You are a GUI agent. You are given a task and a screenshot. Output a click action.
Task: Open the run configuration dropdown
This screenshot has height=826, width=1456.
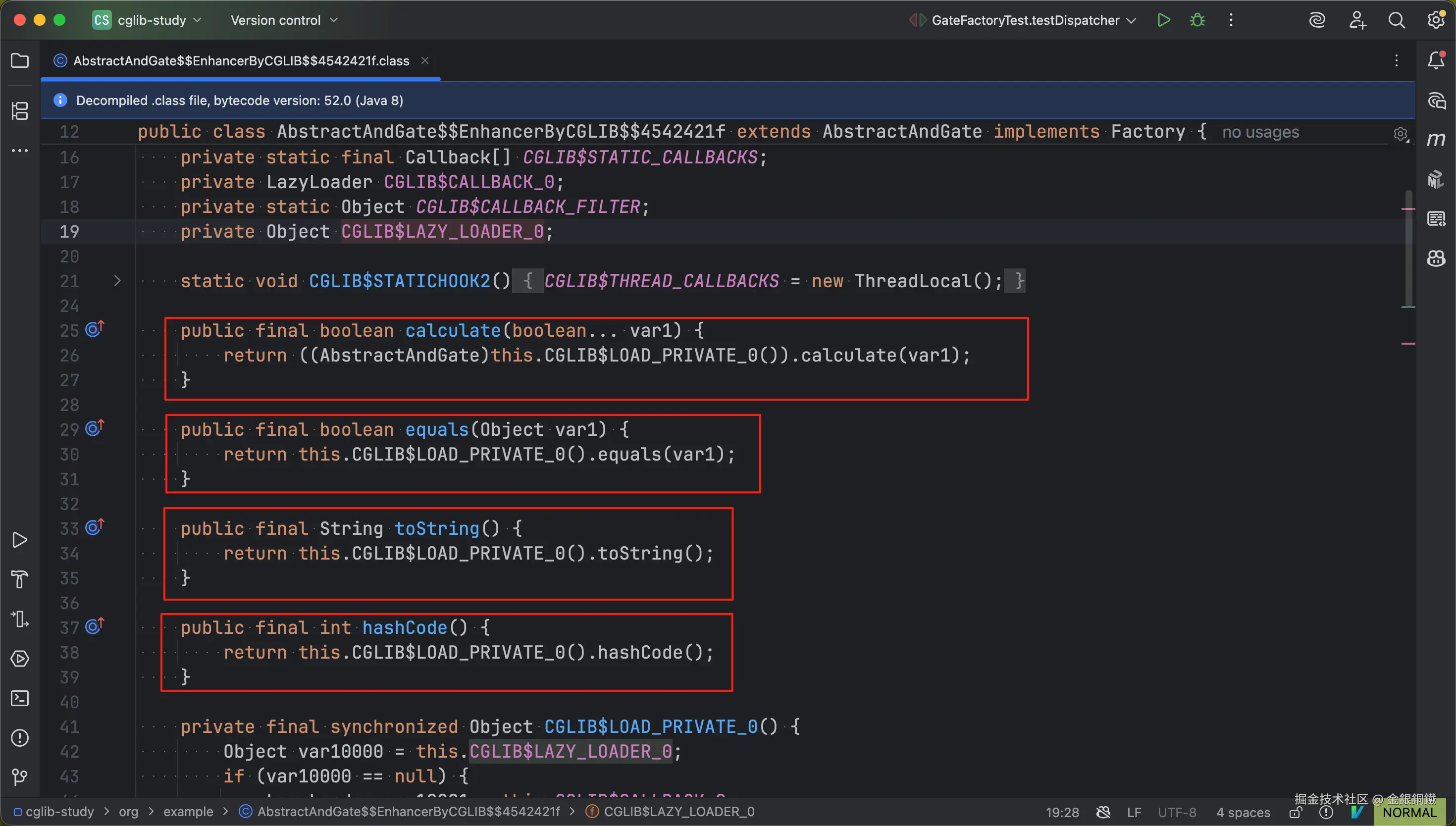[x=1026, y=20]
